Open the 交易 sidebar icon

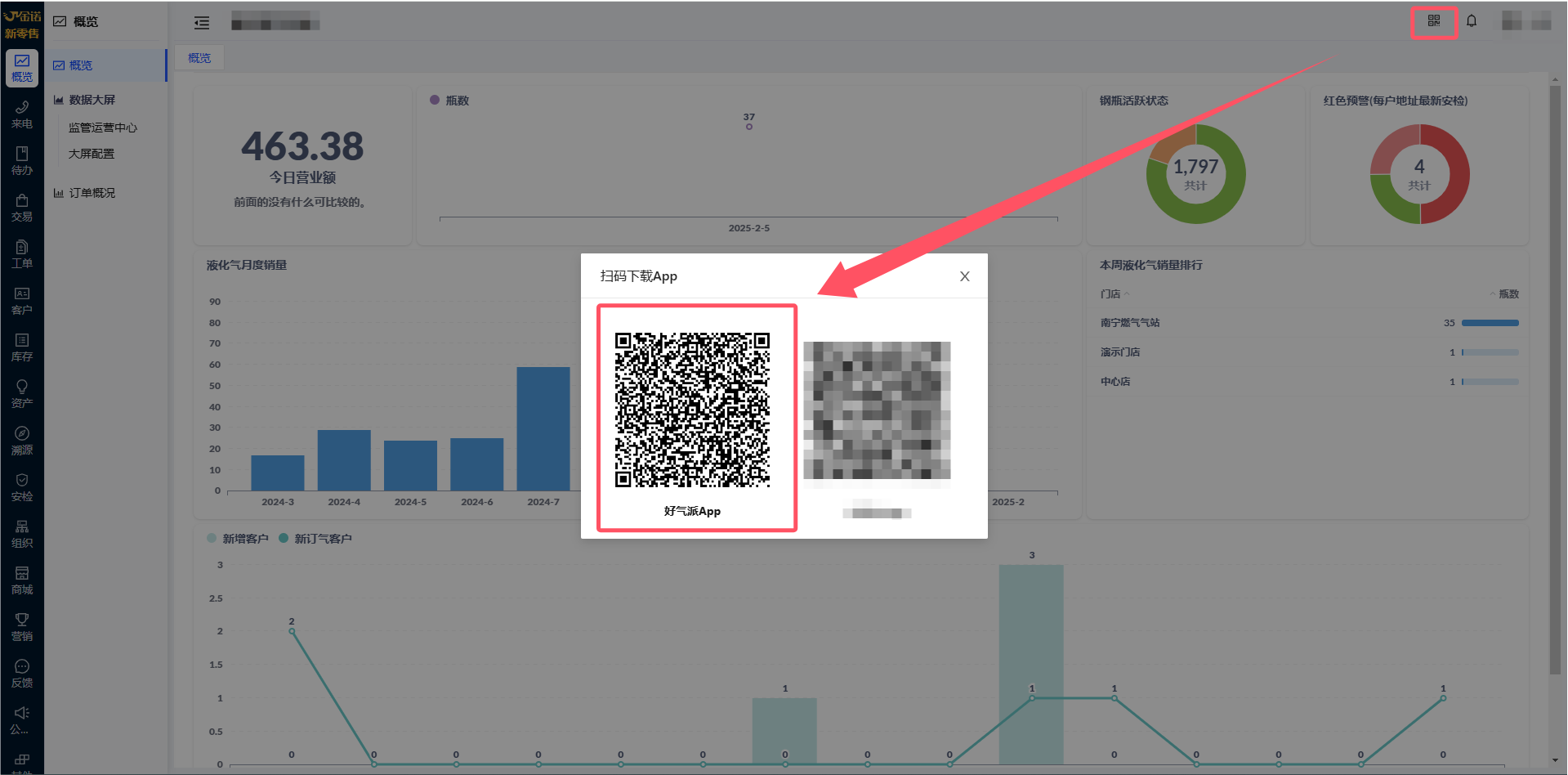22,208
